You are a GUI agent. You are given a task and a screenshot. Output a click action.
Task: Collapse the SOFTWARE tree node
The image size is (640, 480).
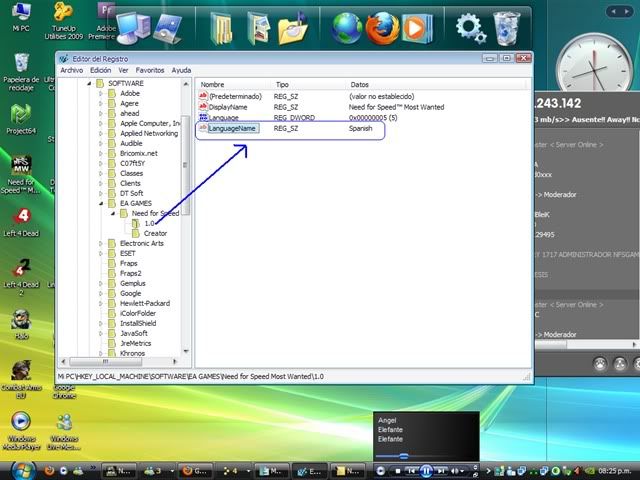89,83
